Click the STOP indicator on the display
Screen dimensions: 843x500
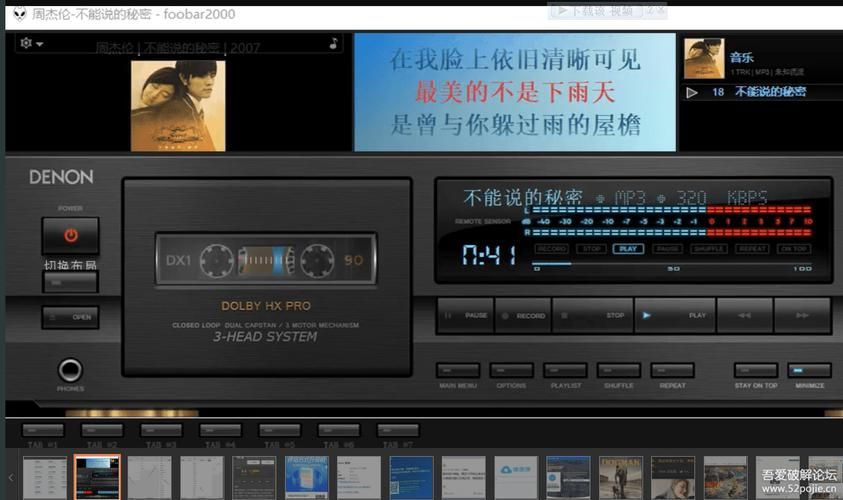pos(591,249)
